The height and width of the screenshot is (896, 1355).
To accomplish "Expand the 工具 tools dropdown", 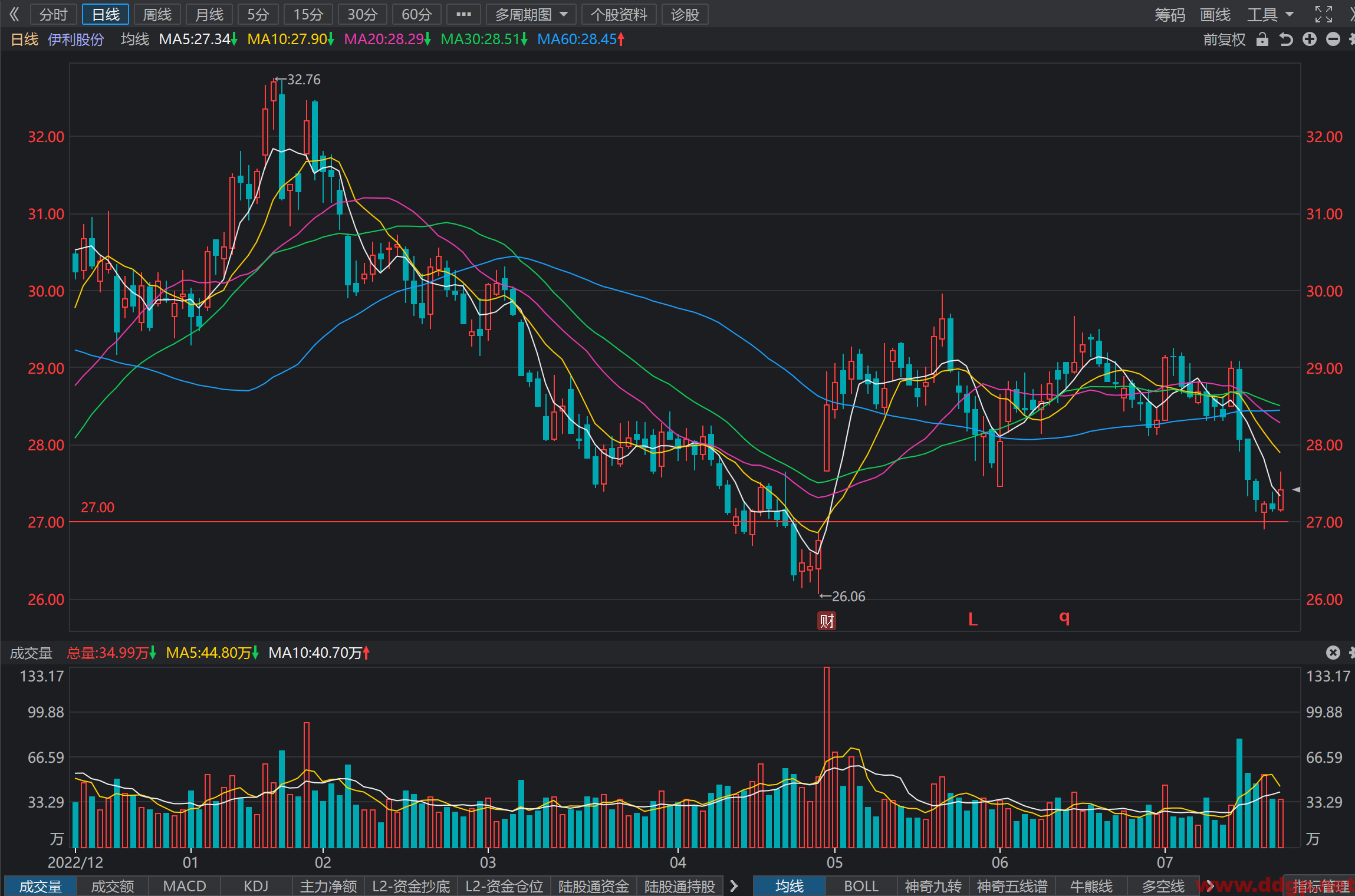I will click(1270, 14).
